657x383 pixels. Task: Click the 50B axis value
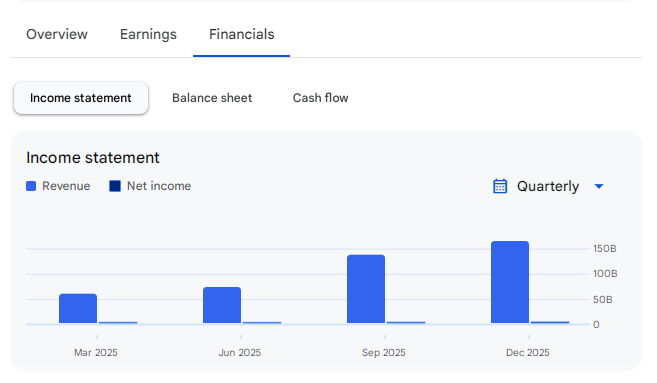coord(603,300)
